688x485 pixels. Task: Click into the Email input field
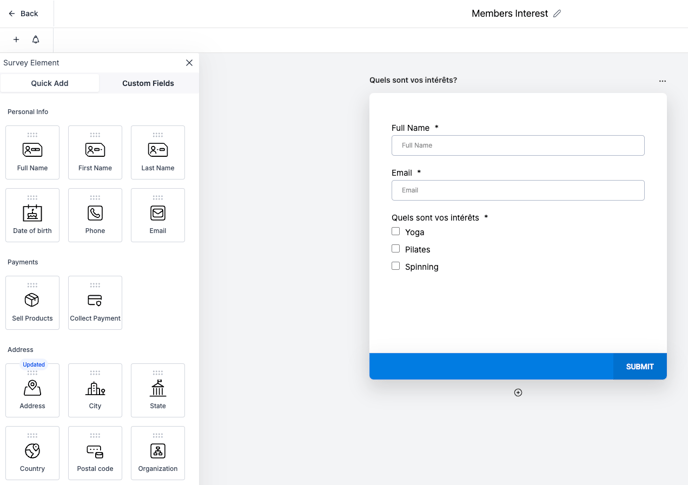click(x=518, y=190)
